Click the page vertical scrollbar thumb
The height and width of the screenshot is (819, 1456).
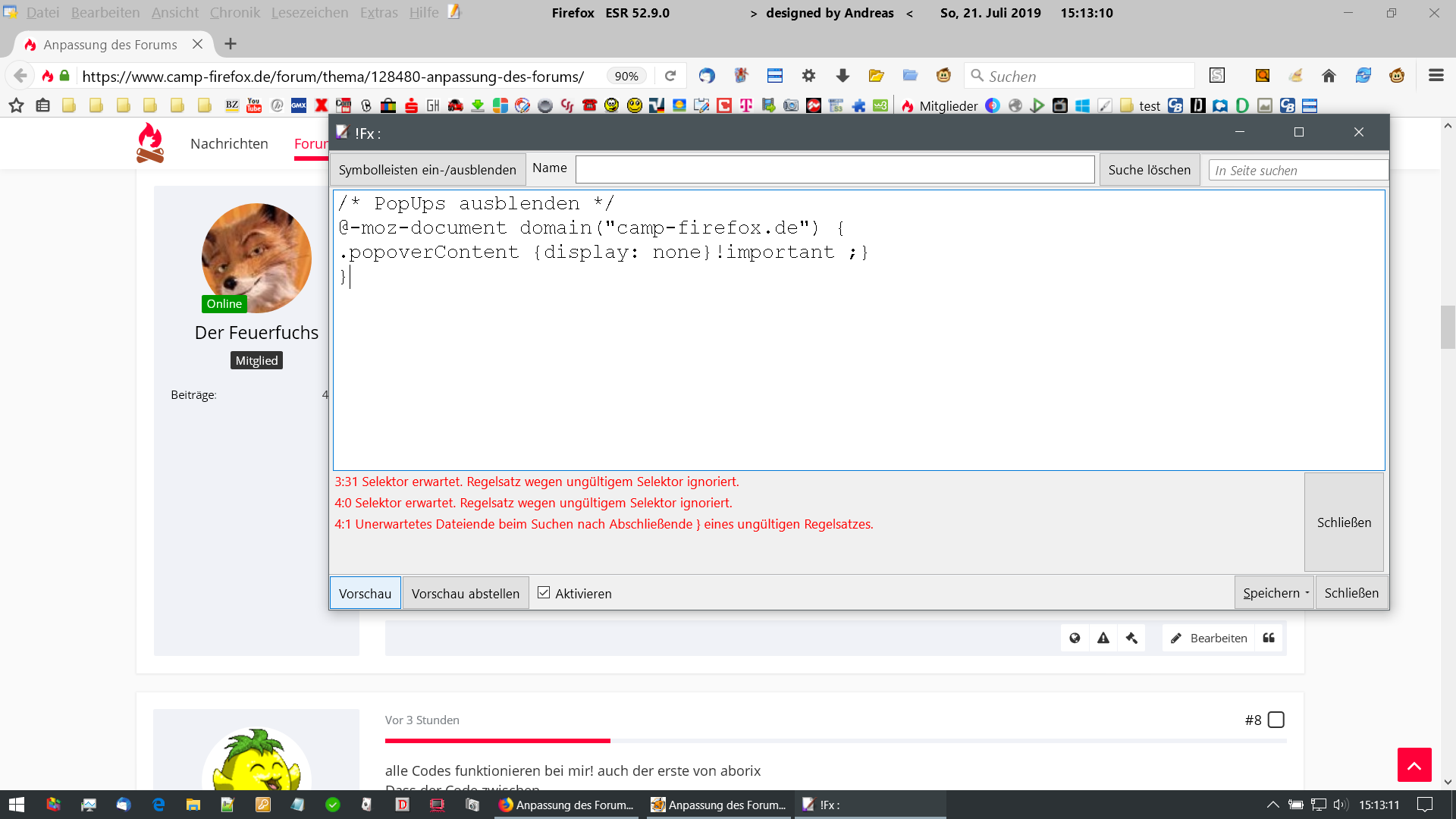tap(1448, 326)
